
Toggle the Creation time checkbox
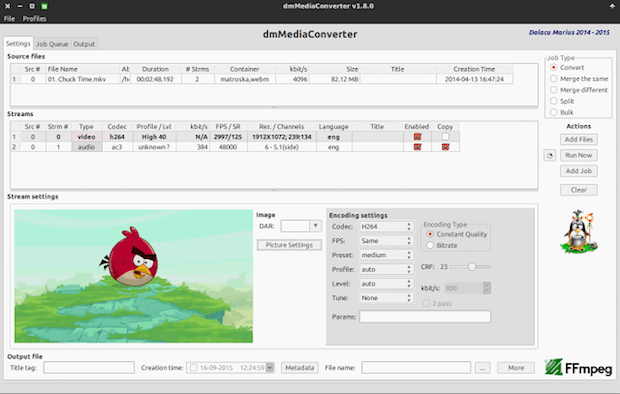[x=193, y=367]
